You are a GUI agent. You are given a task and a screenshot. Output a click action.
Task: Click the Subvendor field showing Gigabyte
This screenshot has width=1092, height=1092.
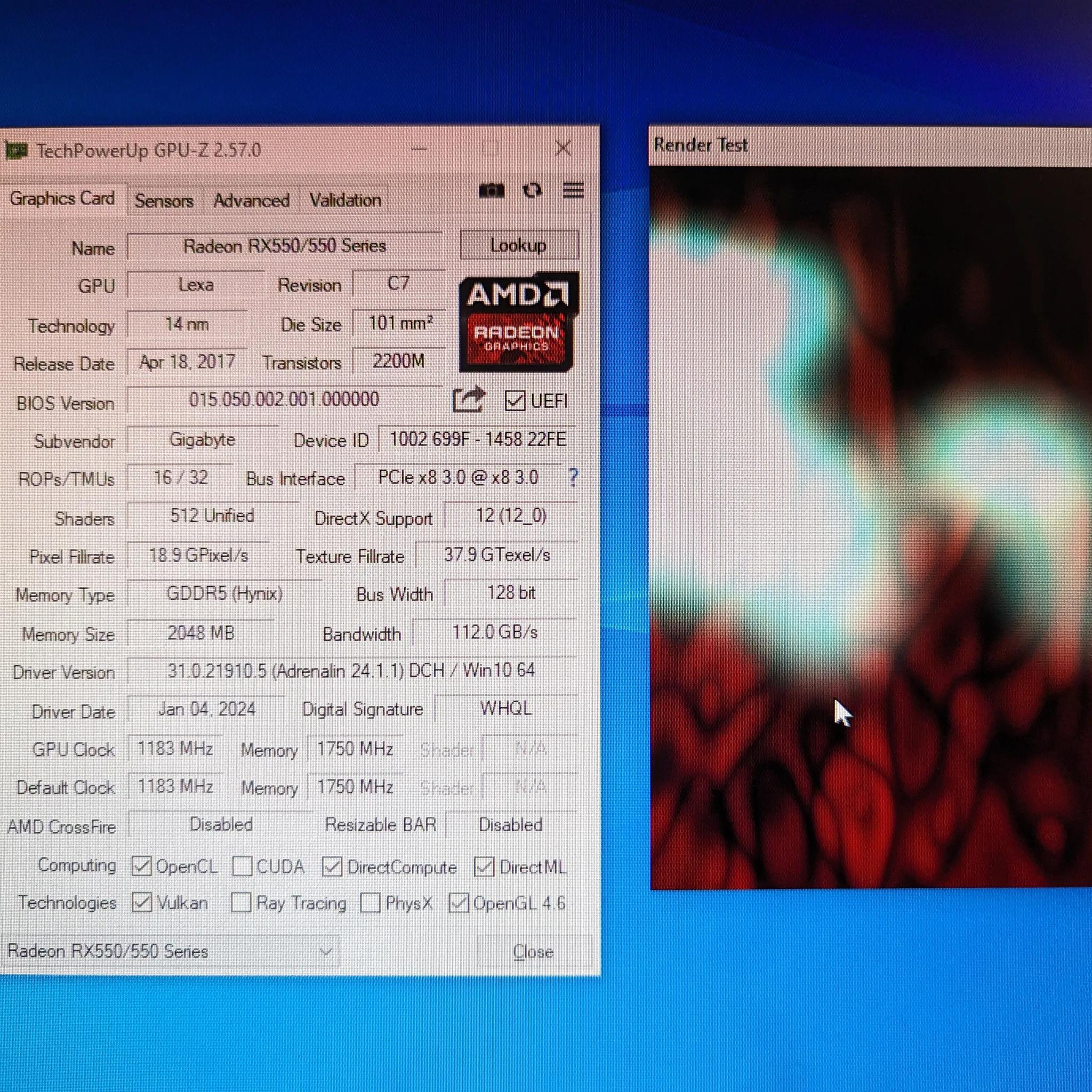coord(202,440)
